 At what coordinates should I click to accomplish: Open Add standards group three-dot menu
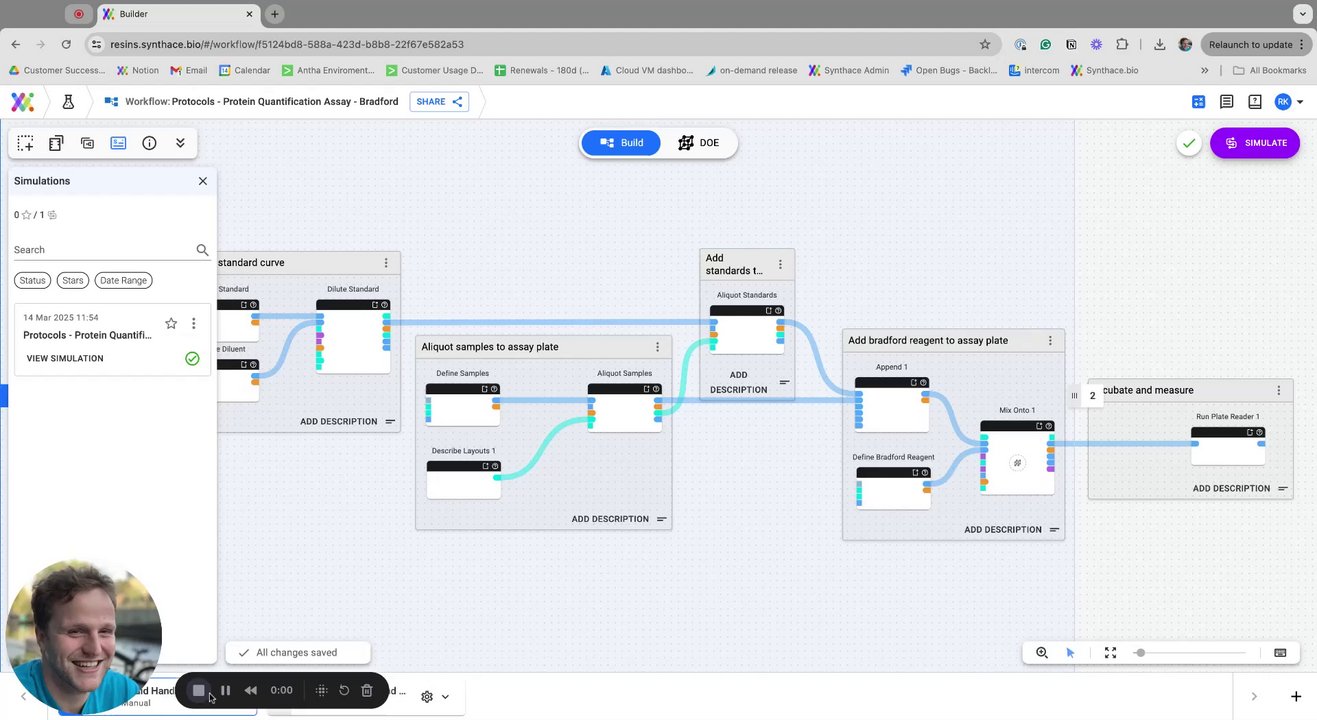coord(780,265)
